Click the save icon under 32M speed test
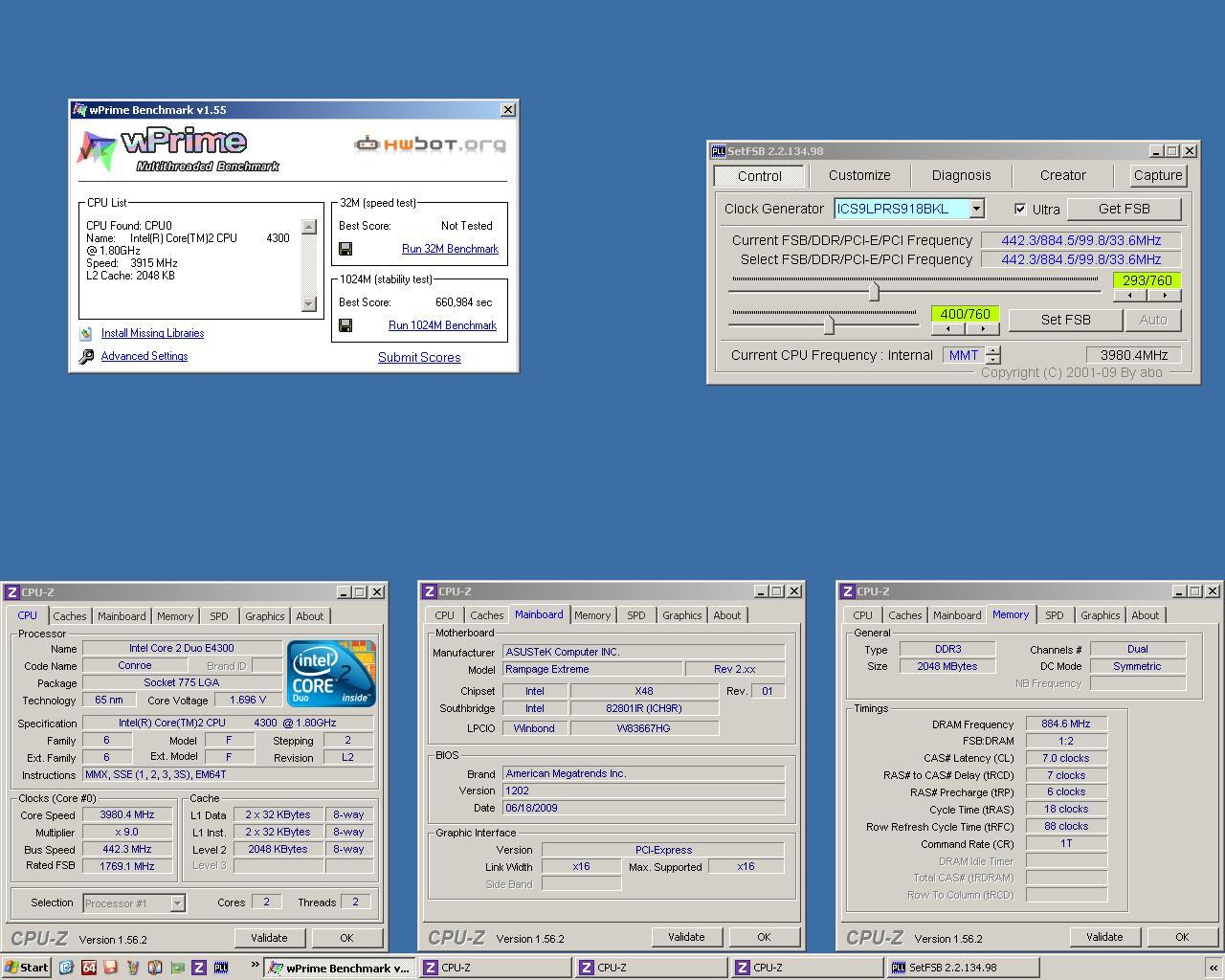Image resolution: width=1225 pixels, height=980 pixels. click(345, 249)
